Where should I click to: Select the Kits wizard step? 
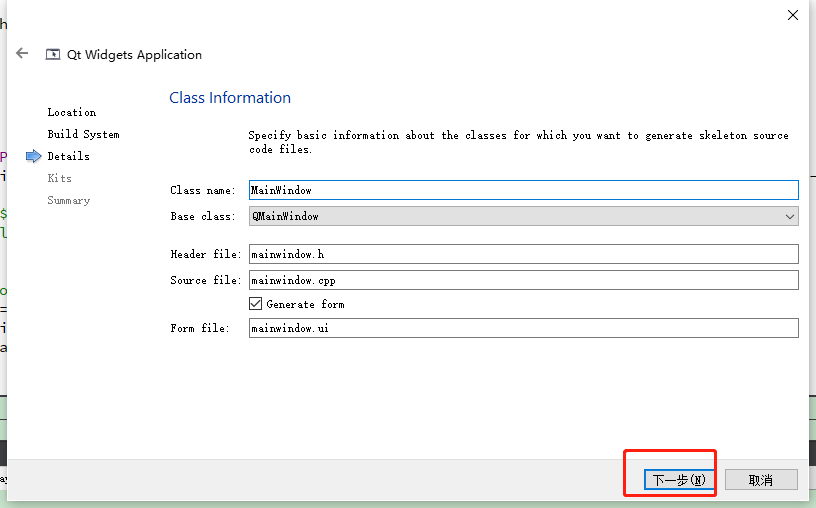(59, 178)
